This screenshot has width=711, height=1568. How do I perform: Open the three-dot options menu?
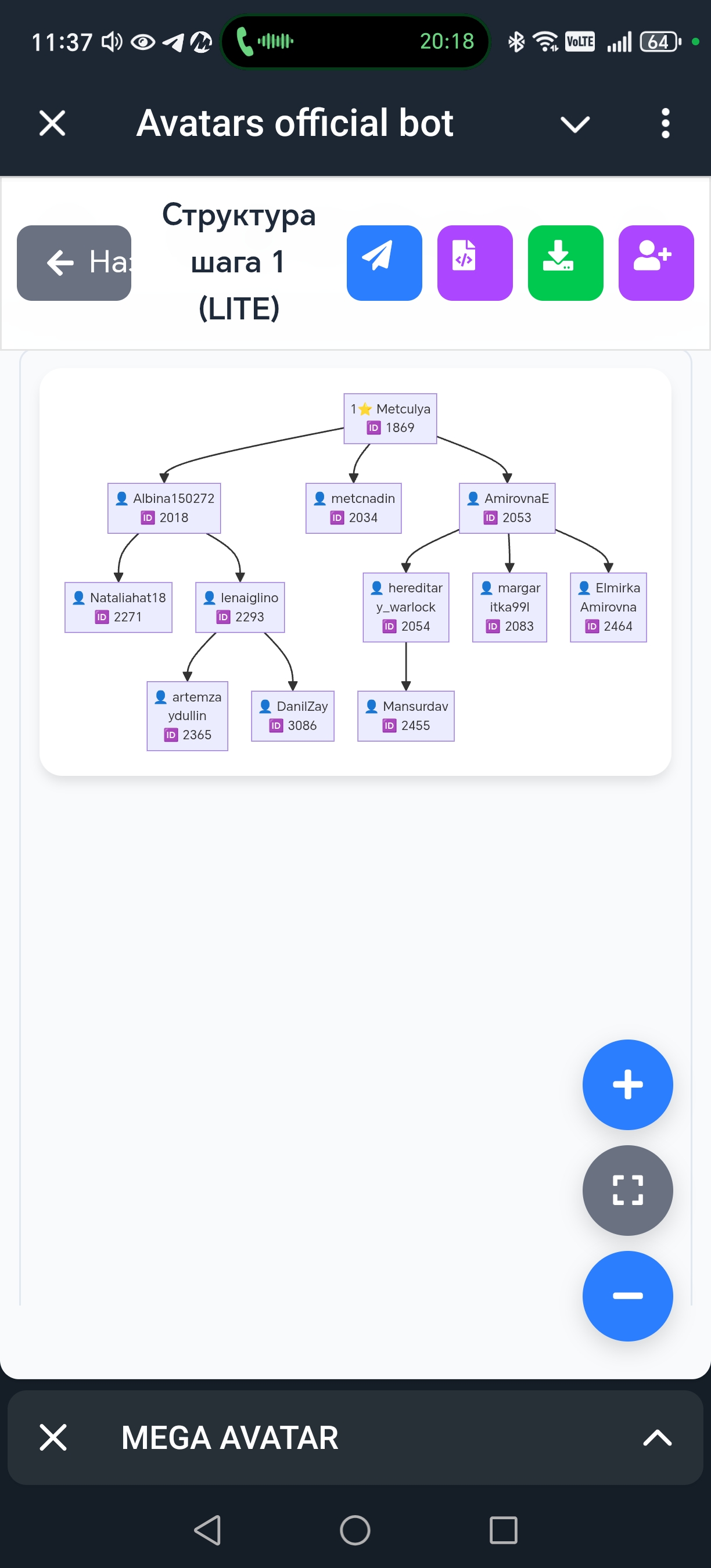[x=665, y=124]
